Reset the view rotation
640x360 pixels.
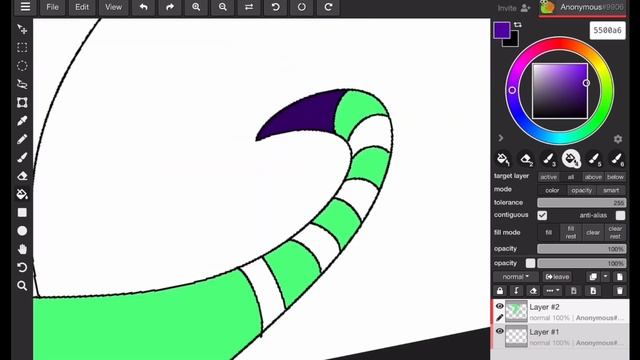[302, 7]
